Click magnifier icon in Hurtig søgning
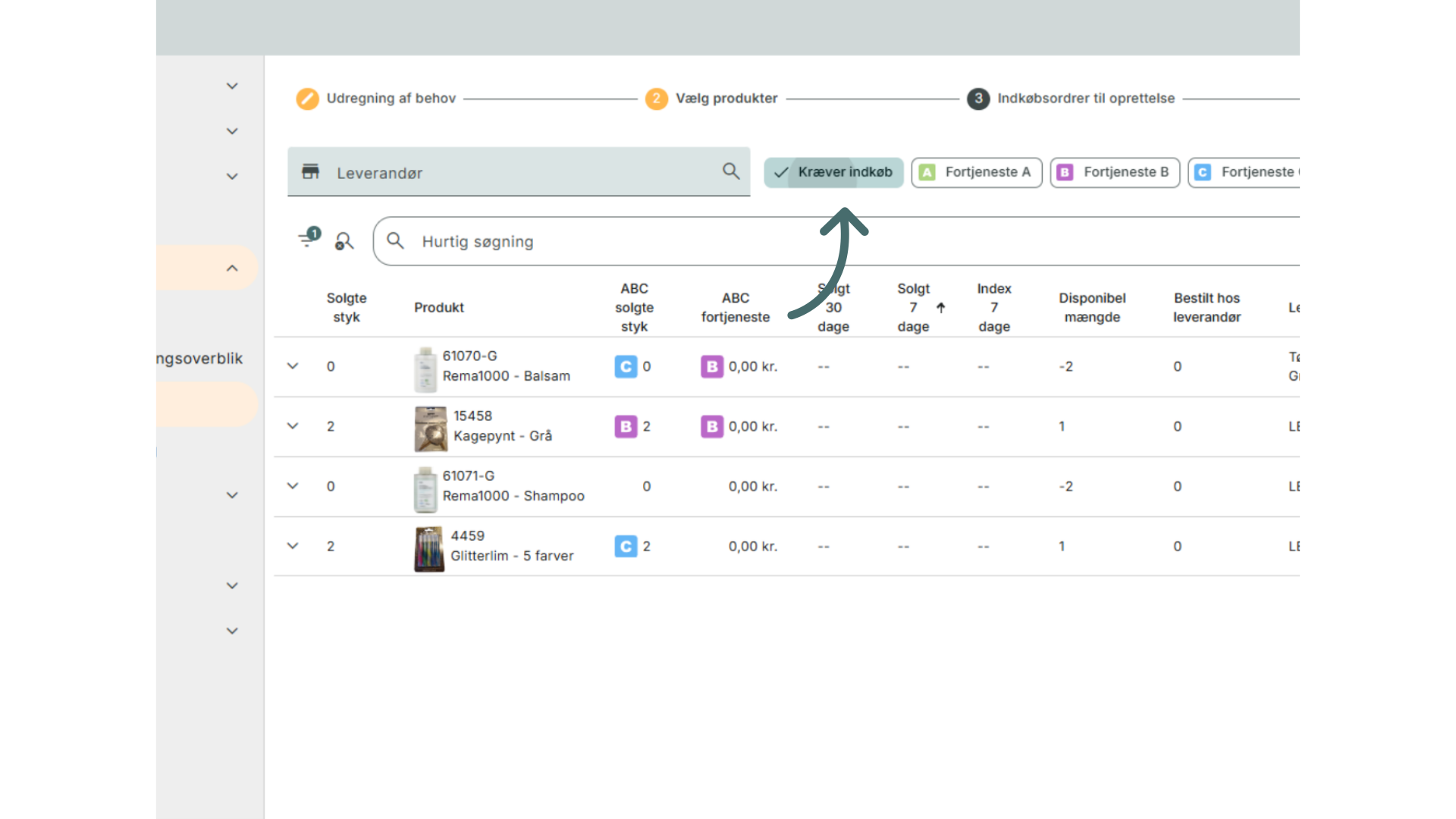 395,241
